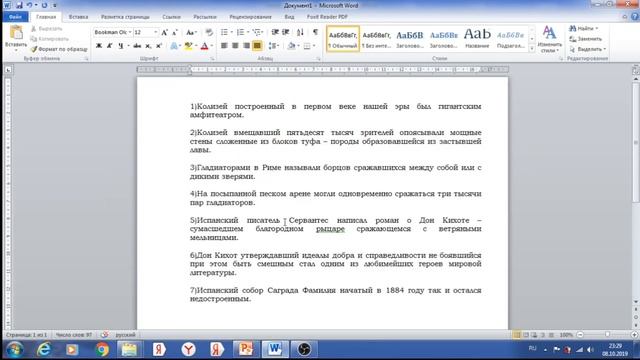Toggle paragraph marks display (¶)
640x360 pixels.
[315, 32]
